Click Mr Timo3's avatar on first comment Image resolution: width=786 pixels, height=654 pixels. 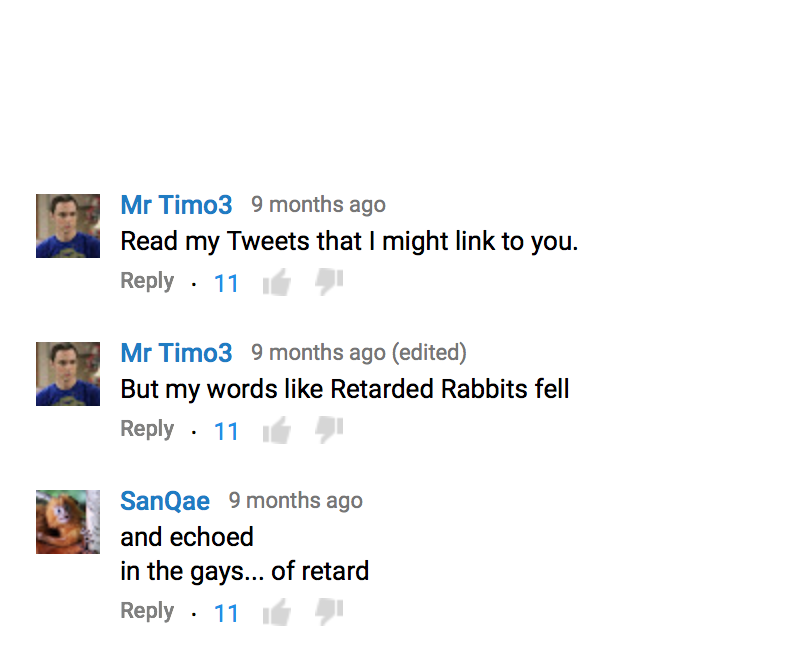68,226
